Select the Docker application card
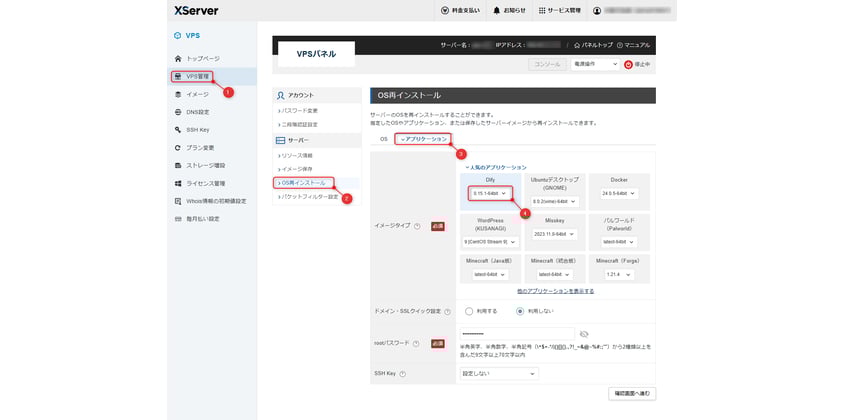 tap(619, 191)
